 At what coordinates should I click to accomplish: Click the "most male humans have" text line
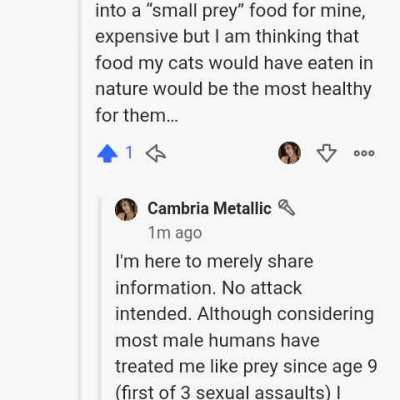217,341
